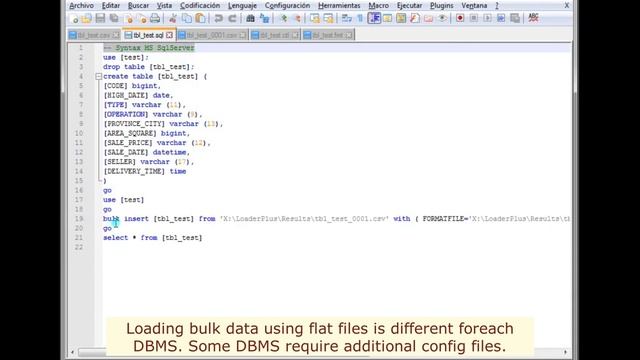Close the tbl_test_0001.csv tab

pos(242,36)
